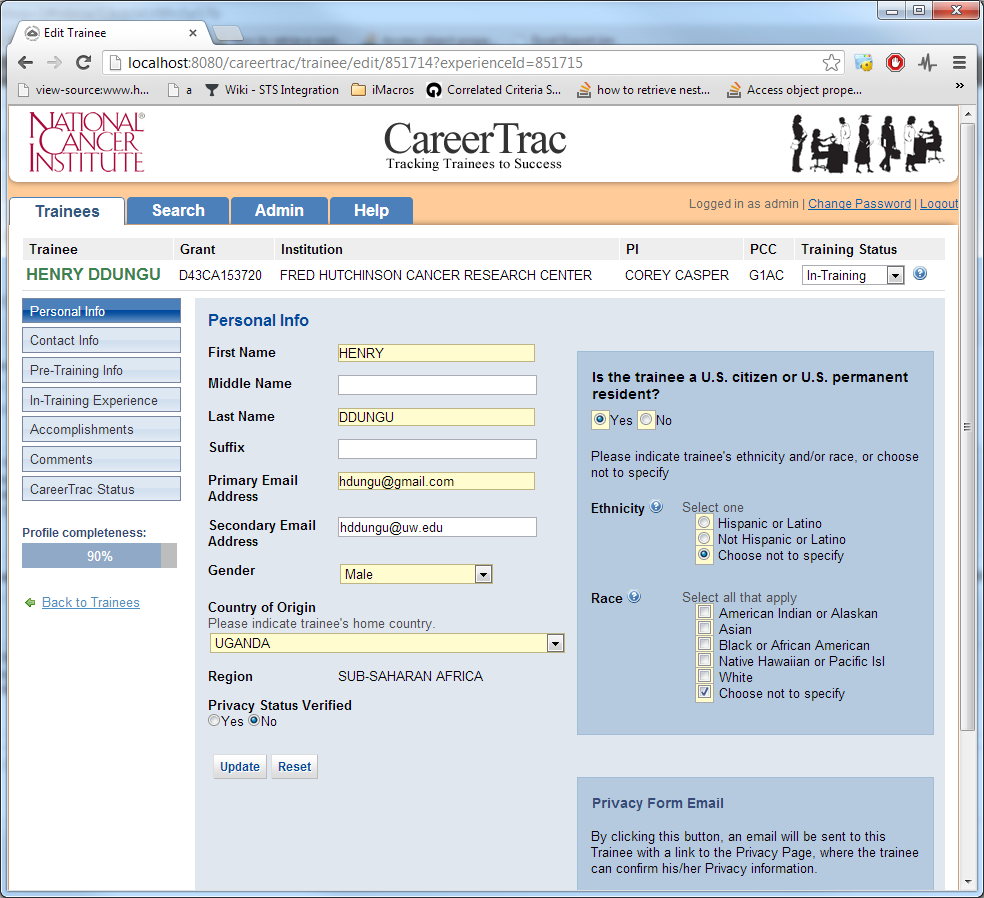The height and width of the screenshot is (898, 984).
Task: Open the Correlated Criteria bookmark
Action: coord(493,90)
